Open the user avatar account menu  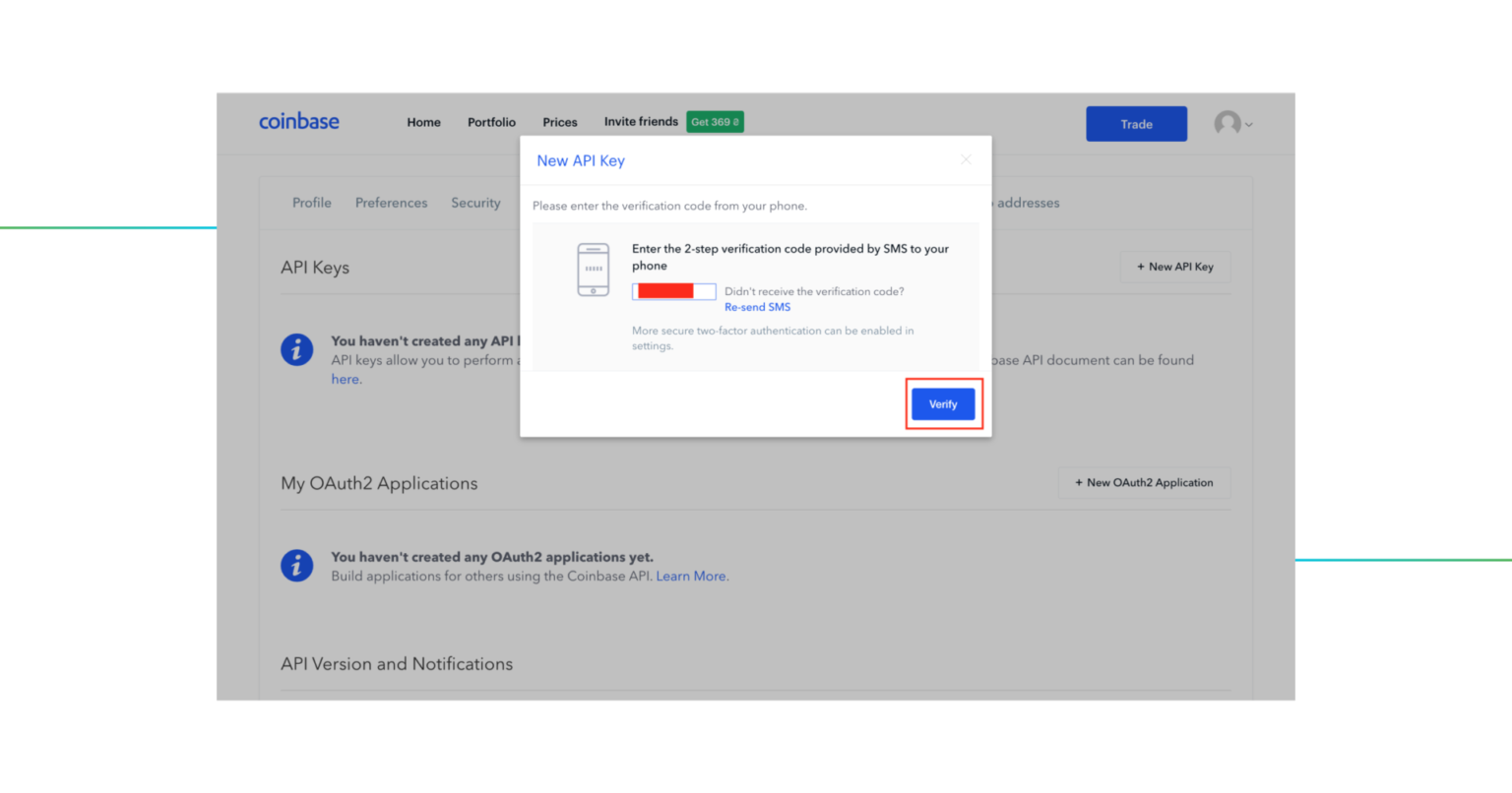[1232, 123]
